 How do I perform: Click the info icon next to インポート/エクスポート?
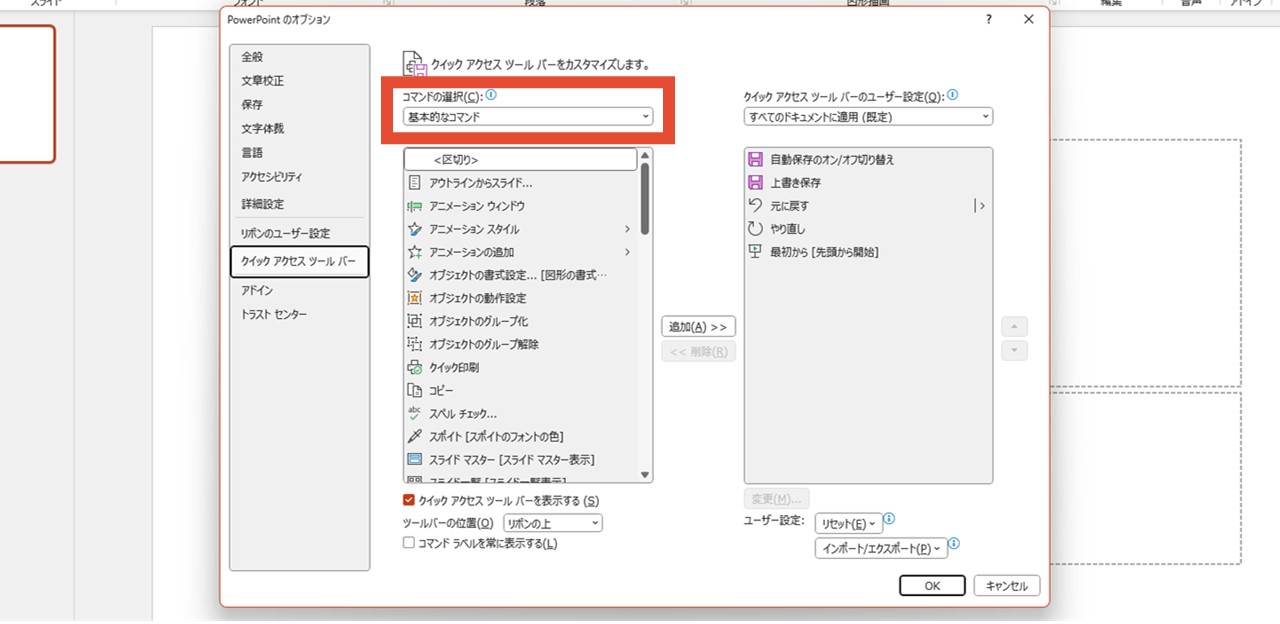(x=953, y=545)
